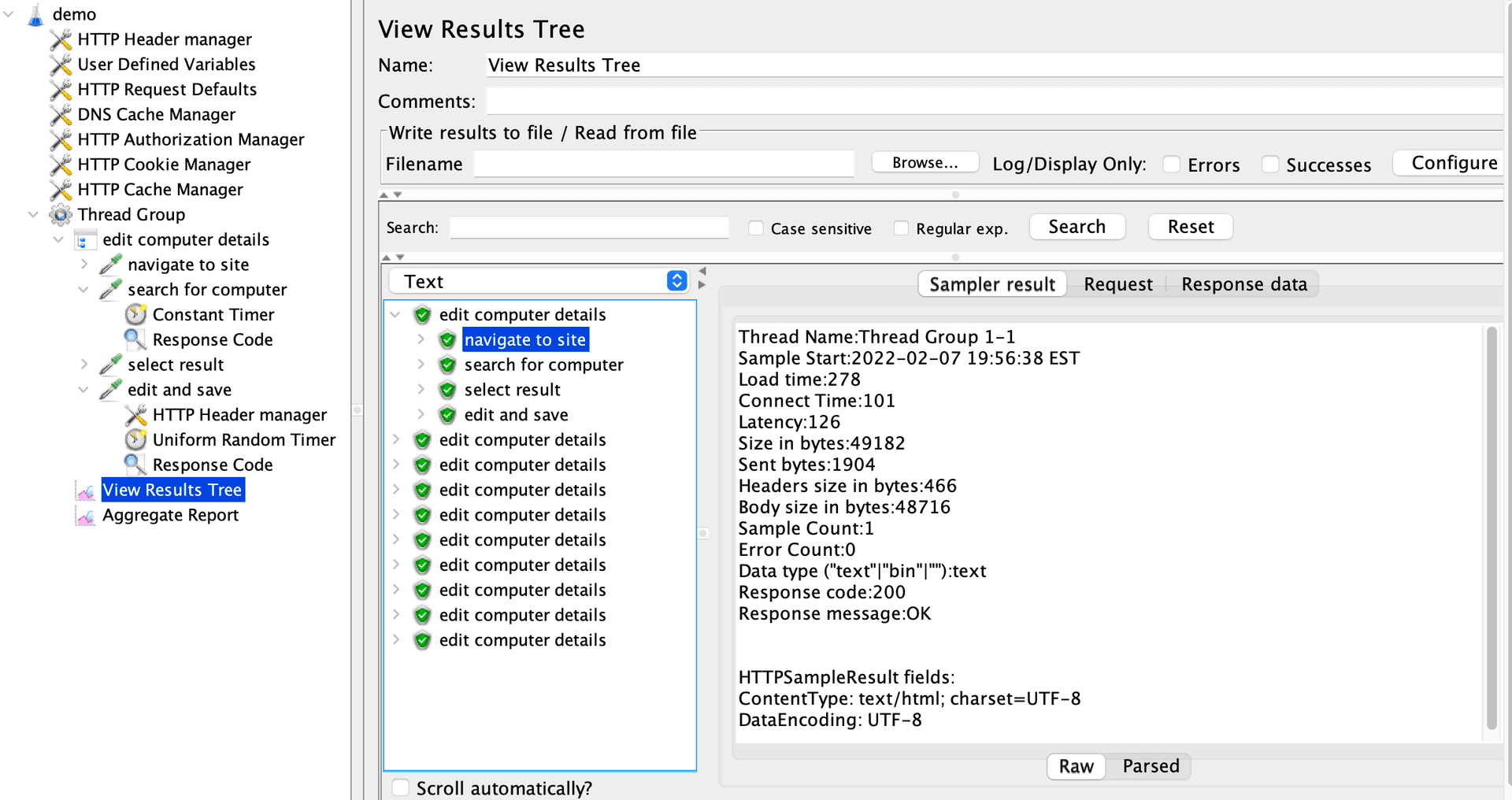Click the Filename input field
Viewport: 1512px width, 800px height.
[x=664, y=164]
